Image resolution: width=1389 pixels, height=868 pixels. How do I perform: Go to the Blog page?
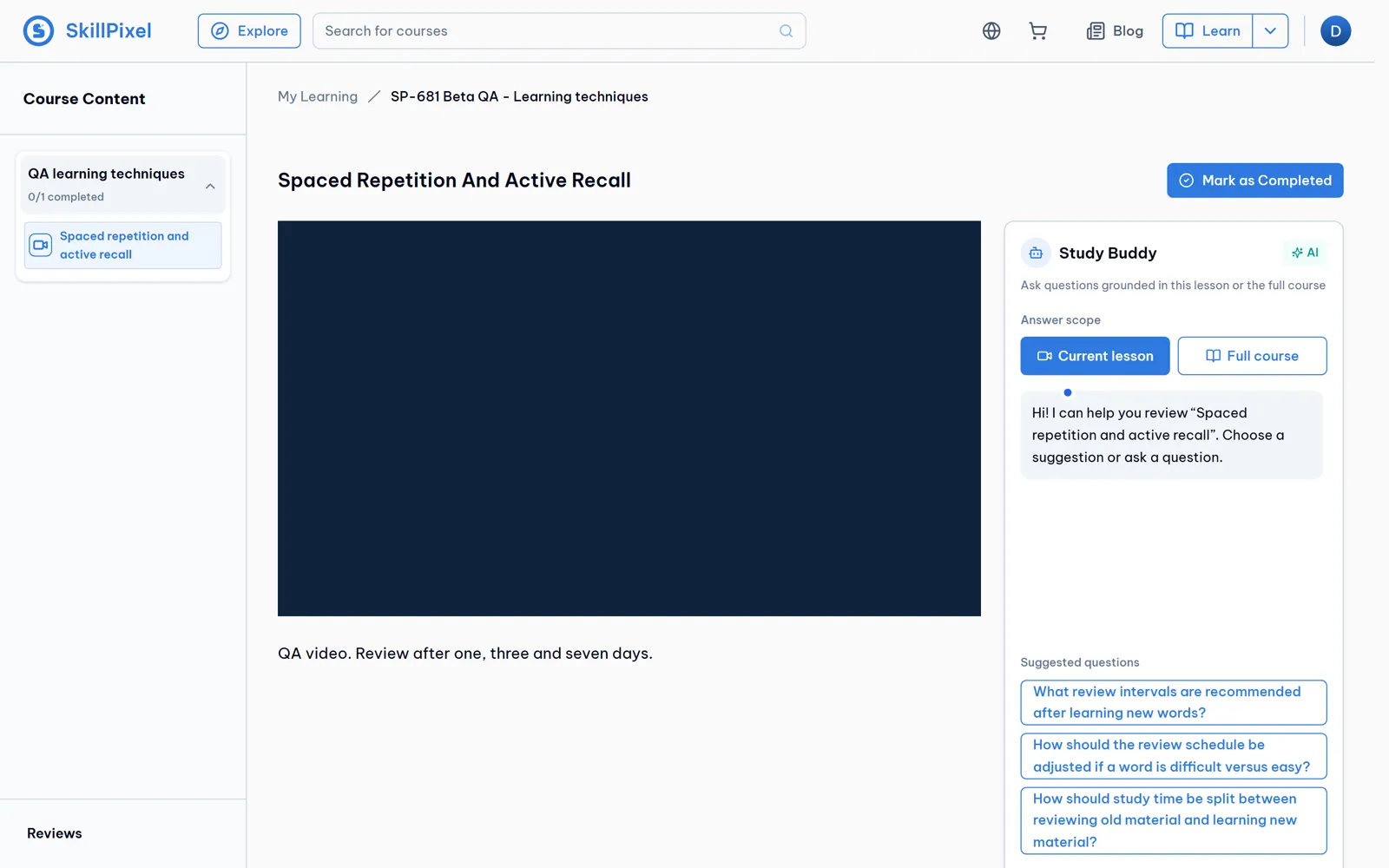coord(1115,31)
